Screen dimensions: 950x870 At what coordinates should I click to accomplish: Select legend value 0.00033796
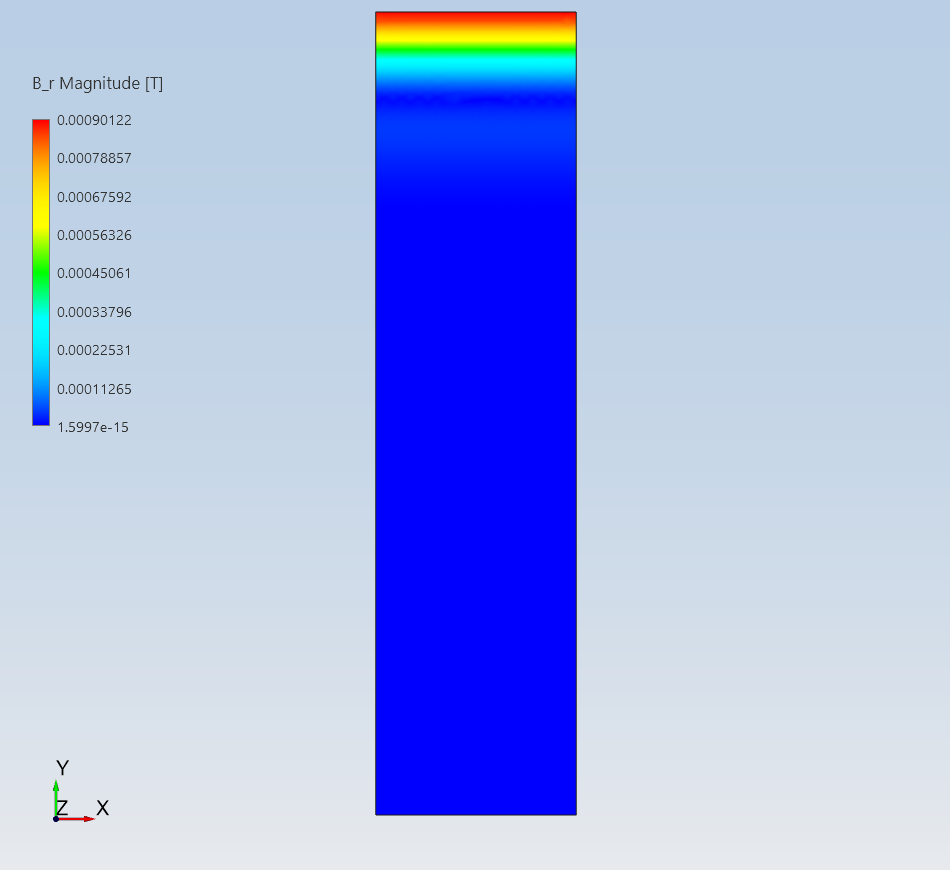click(x=94, y=312)
